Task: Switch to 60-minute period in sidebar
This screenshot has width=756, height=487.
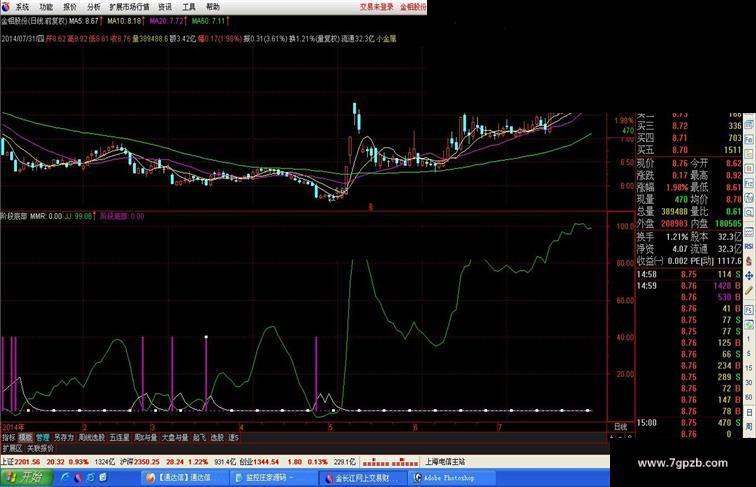Action: click(749, 397)
